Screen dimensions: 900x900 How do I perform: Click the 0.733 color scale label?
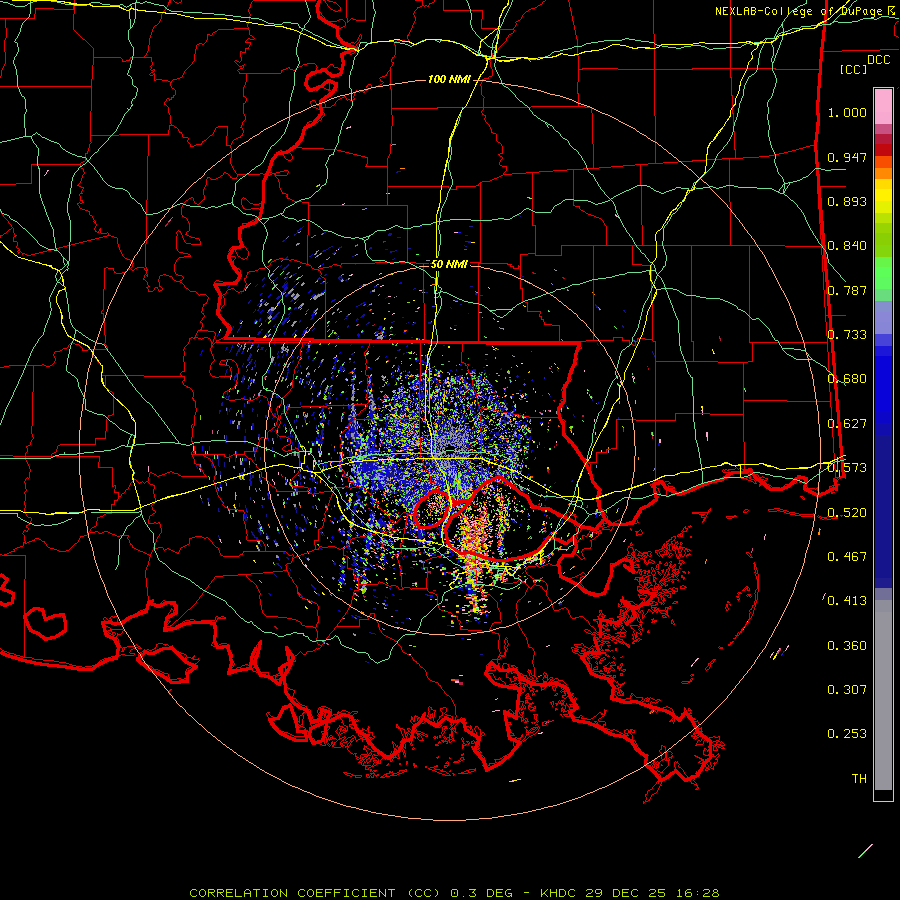point(847,335)
